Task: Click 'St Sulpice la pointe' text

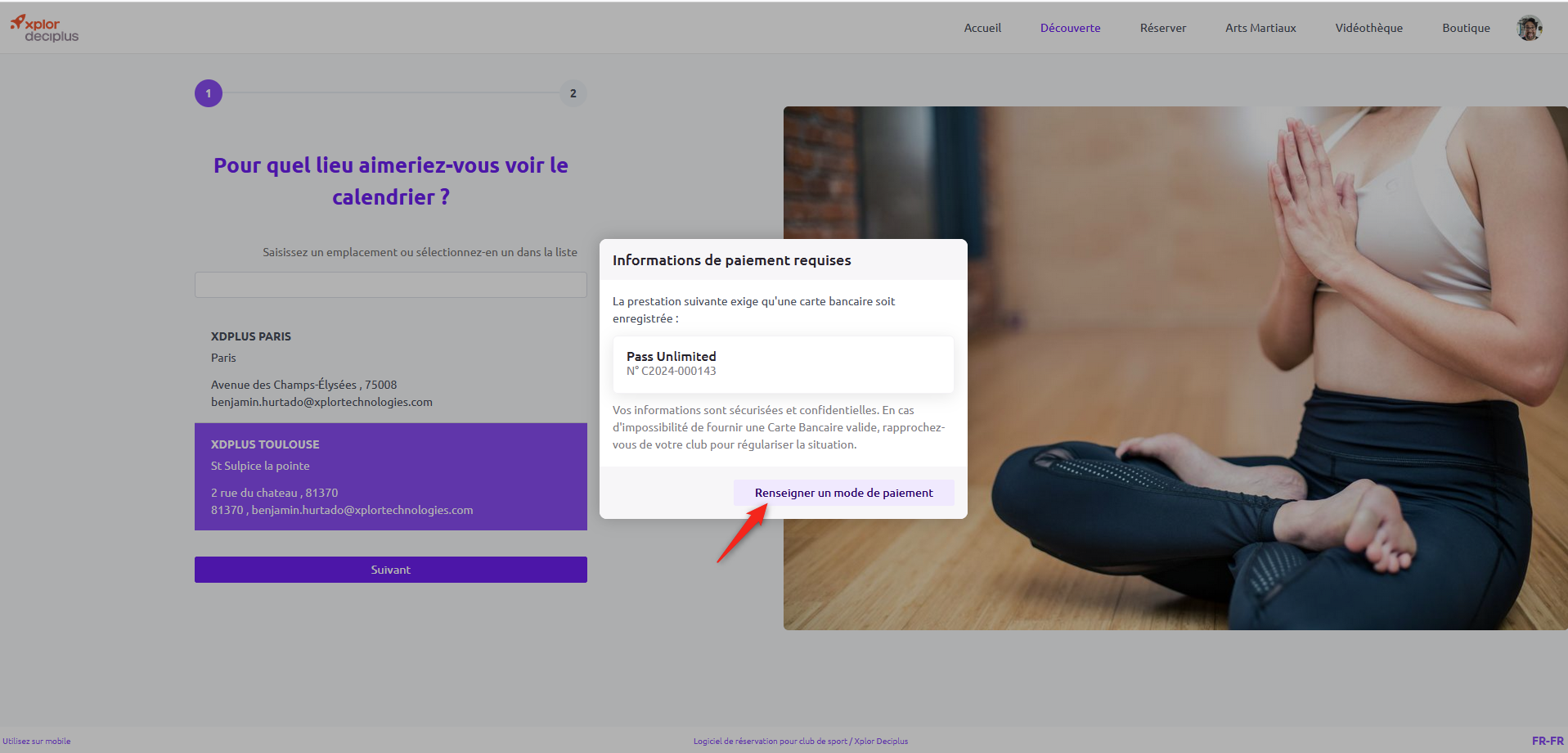Action: (x=260, y=466)
